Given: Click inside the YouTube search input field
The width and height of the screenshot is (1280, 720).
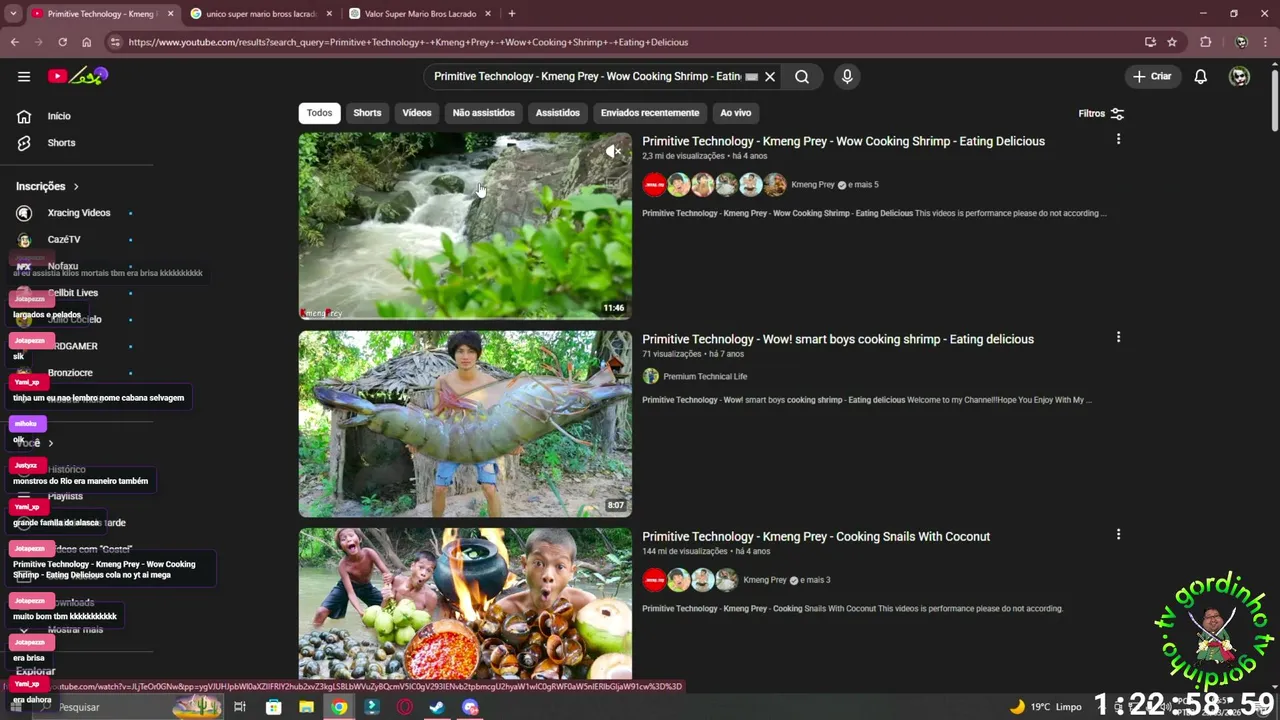Looking at the screenshot, I should click(x=587, y=76).
